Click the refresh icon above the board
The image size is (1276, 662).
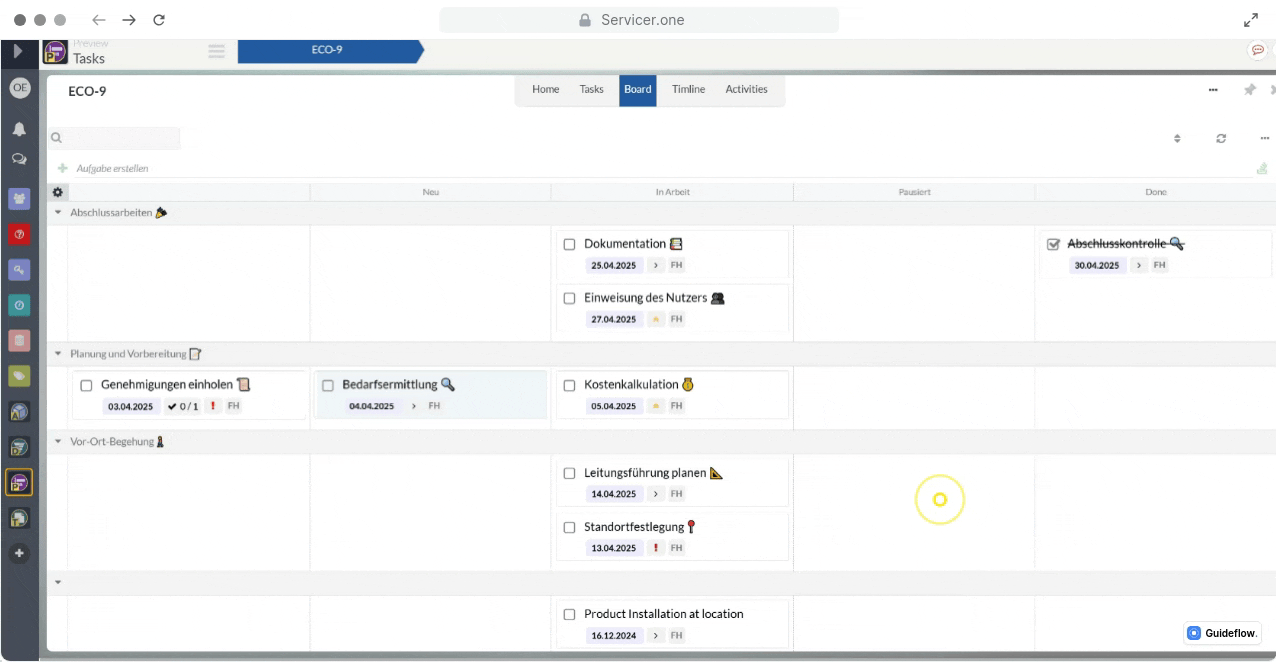[x=1221, y=139]
